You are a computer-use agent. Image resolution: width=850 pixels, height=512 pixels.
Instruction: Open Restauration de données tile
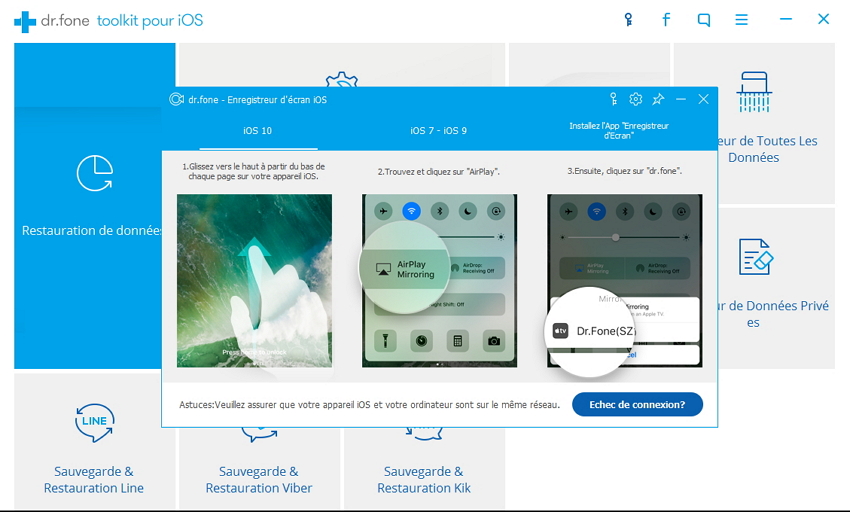point(88,206)
